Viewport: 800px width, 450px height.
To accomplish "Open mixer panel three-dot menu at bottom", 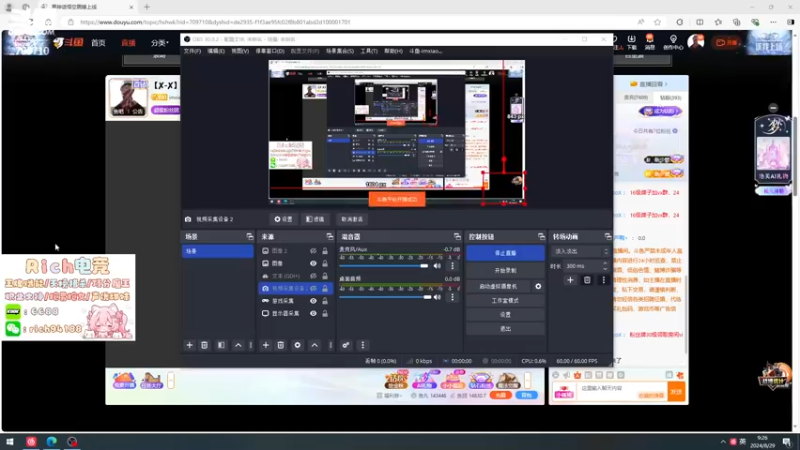I will (x=363, y=345).
